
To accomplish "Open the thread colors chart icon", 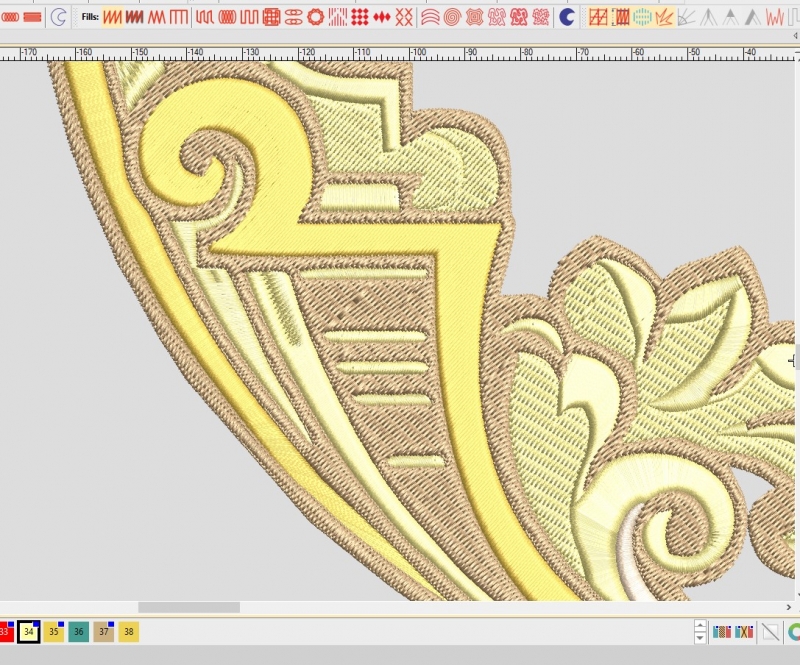I will click(721, 632).
